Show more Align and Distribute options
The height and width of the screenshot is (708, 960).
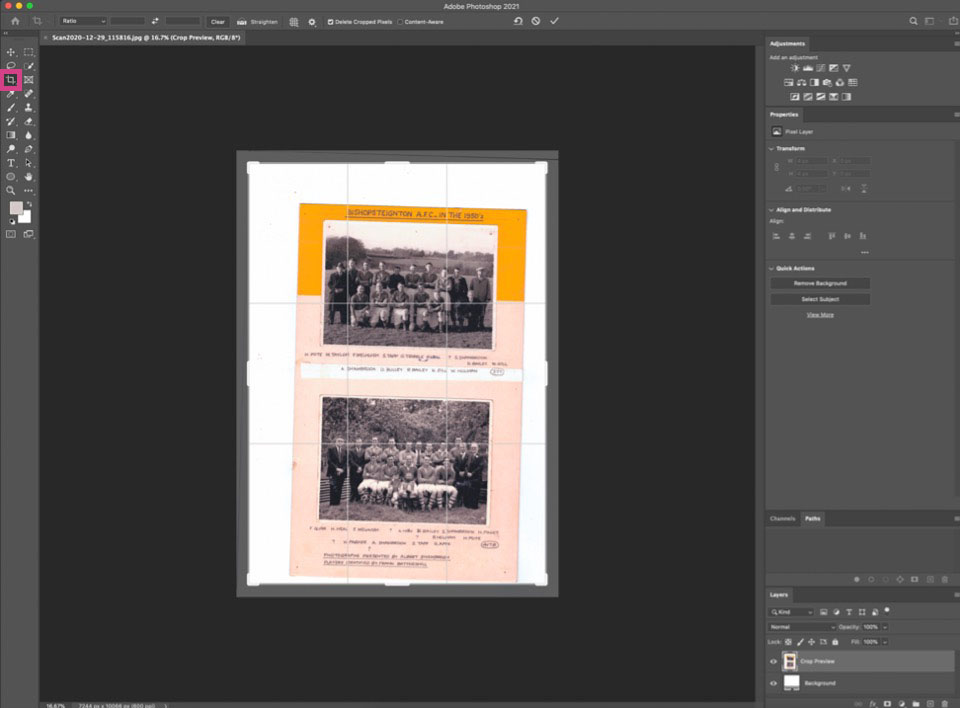coord(864,252)
